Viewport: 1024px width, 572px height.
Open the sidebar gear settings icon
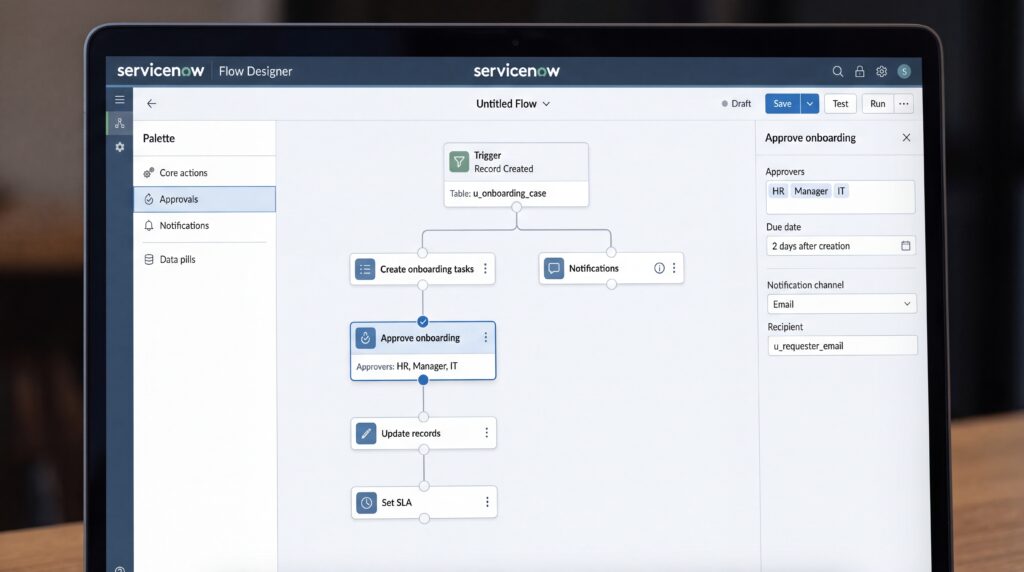tap(120, 147)
